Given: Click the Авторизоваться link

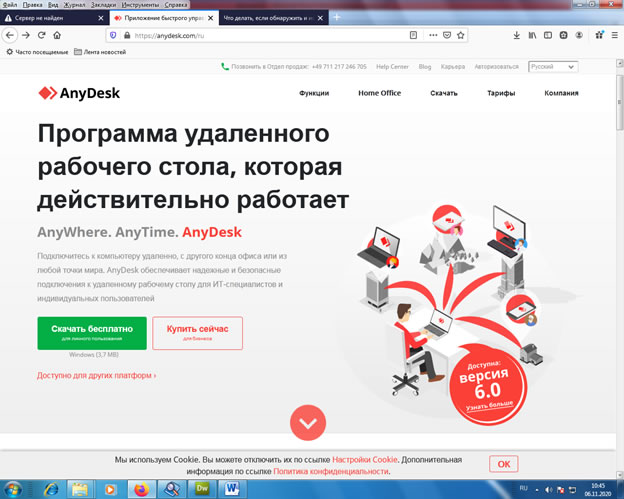Looking at the screenshot, I should click(x=496, y=67).
